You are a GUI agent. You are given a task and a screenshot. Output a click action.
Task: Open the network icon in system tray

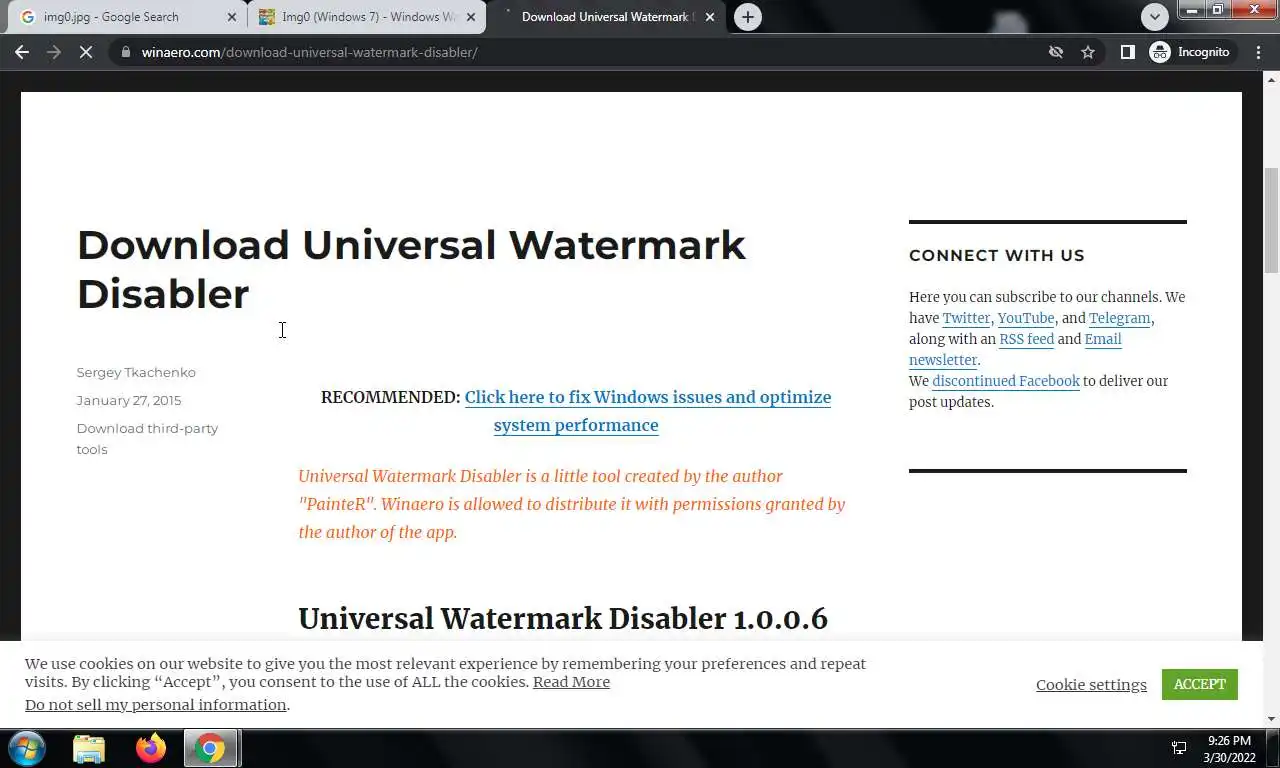click(1179, 748)
